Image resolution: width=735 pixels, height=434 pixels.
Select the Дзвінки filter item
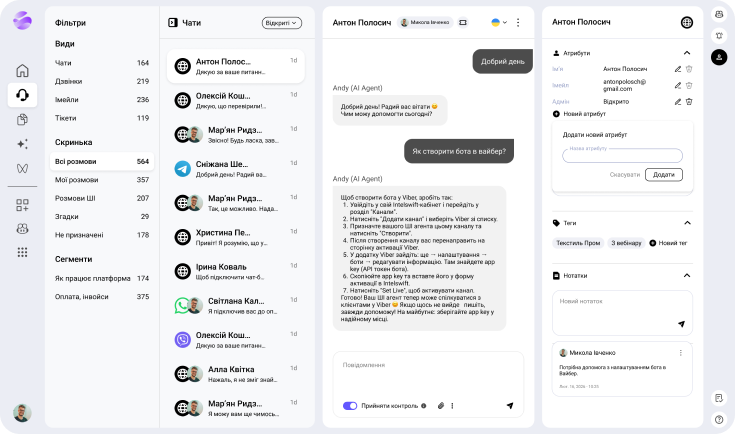coord(70,81)
